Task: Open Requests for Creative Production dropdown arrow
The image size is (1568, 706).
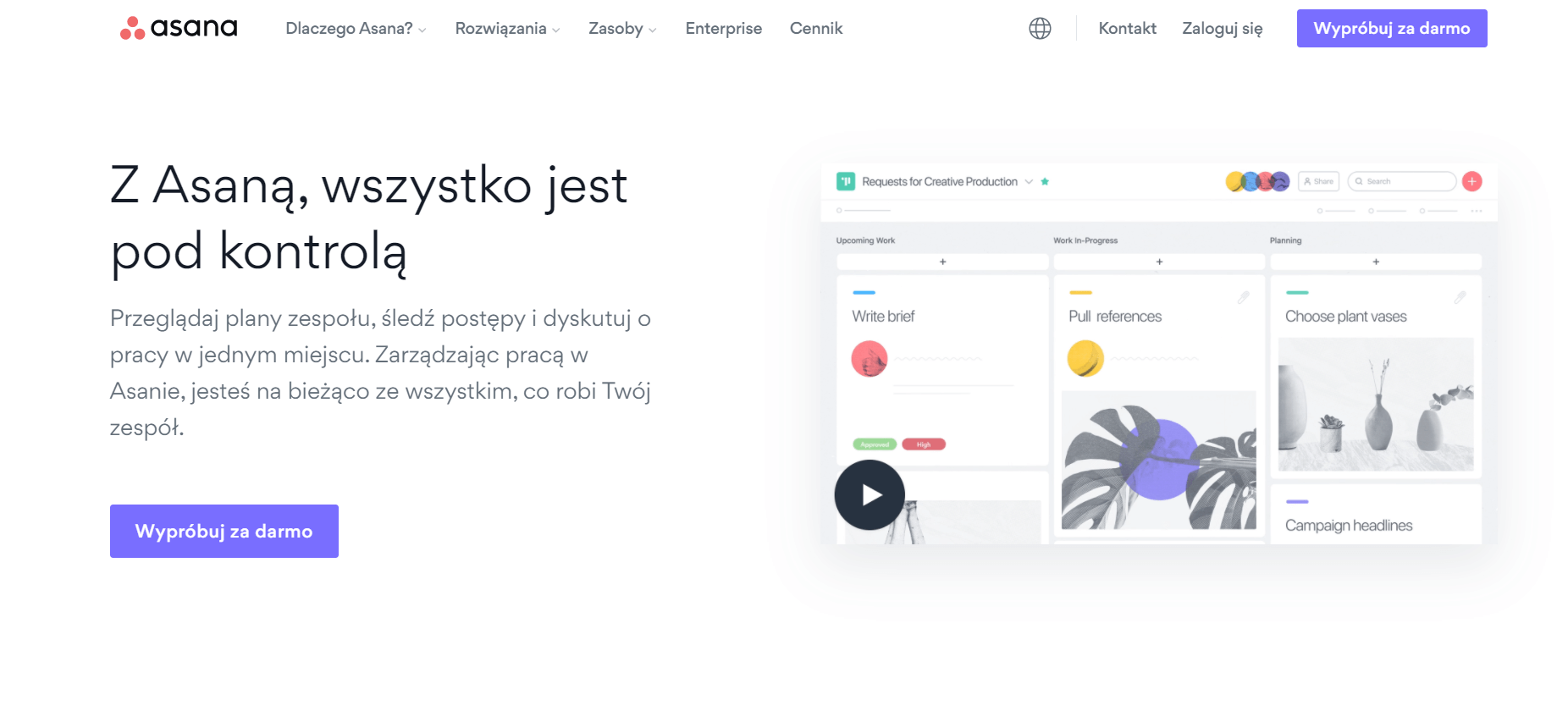Action: point(1029,181)
